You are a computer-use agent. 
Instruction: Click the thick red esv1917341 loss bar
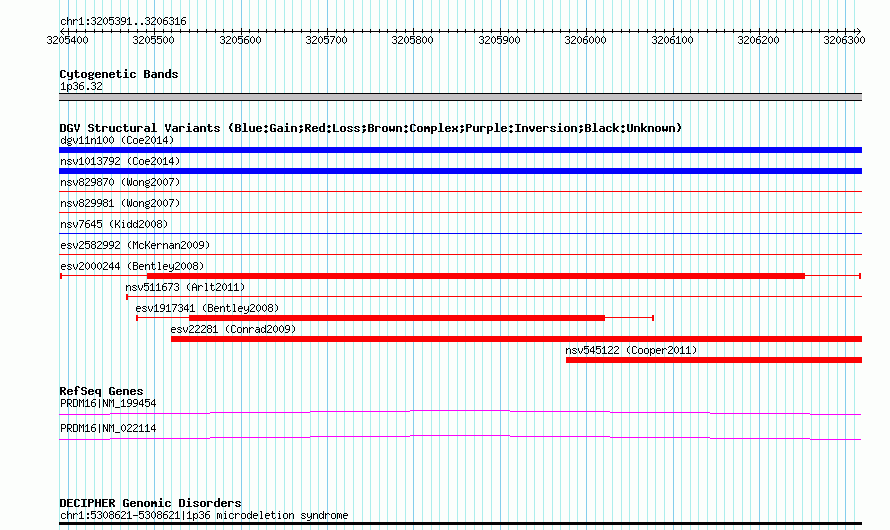tap(397, 318)
